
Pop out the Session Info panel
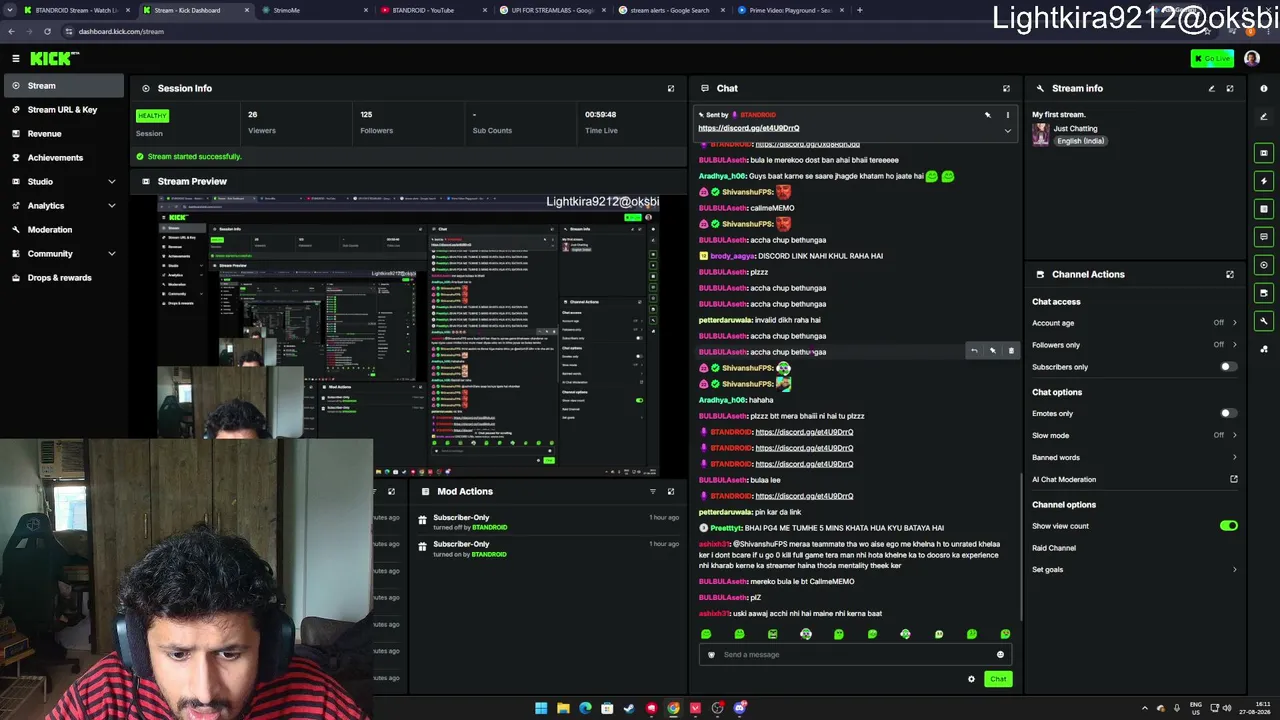[x=671, y=88]
